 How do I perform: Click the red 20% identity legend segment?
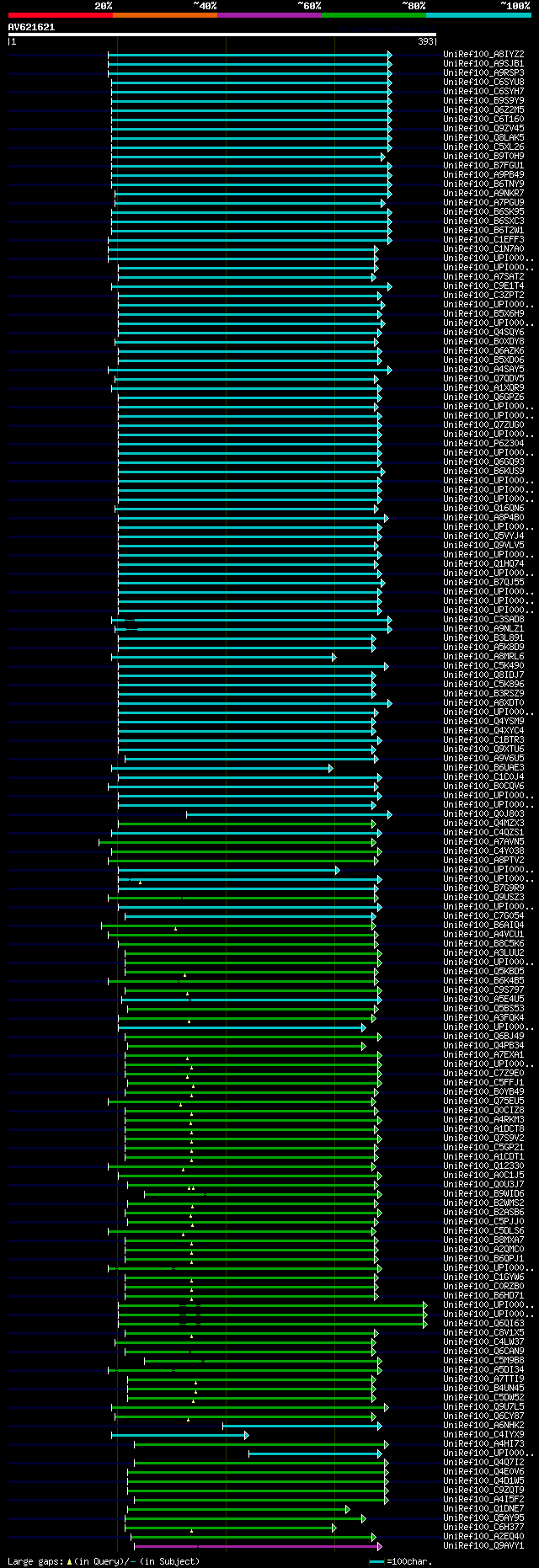click(x=61, y=14)
